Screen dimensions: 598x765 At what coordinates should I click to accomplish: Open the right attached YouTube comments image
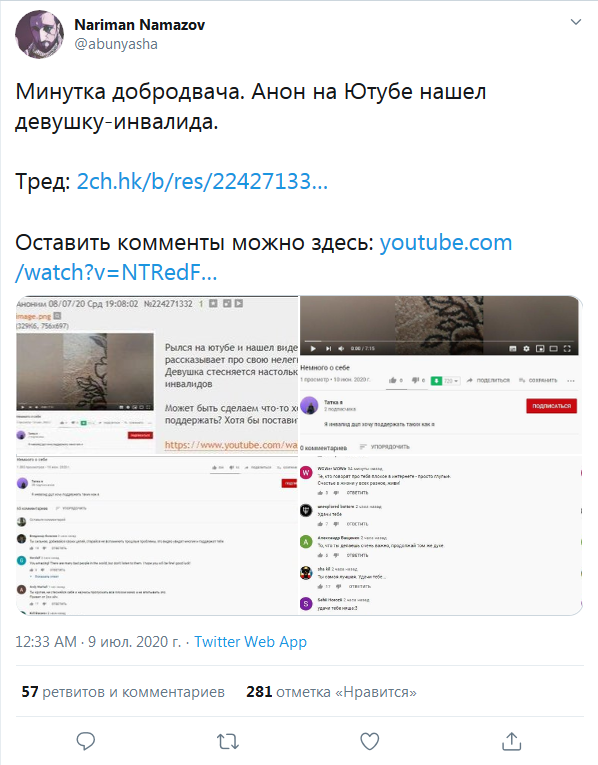[x=441, y=455]
